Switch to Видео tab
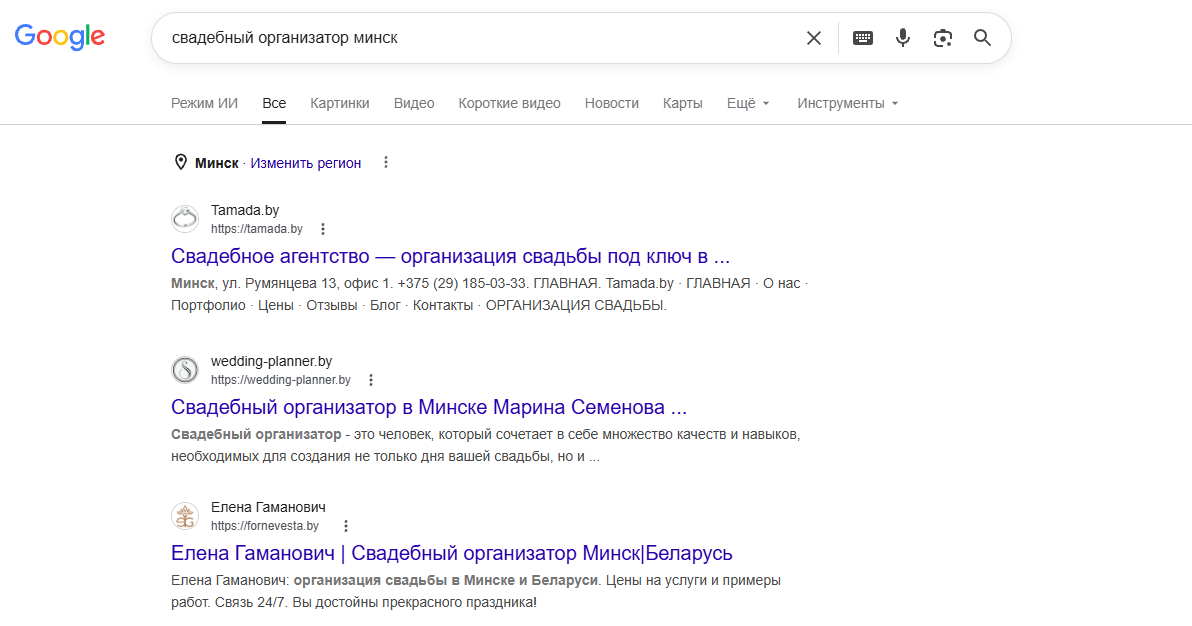The height and width of the screenshot is (626, 1192). coord(414,103)
